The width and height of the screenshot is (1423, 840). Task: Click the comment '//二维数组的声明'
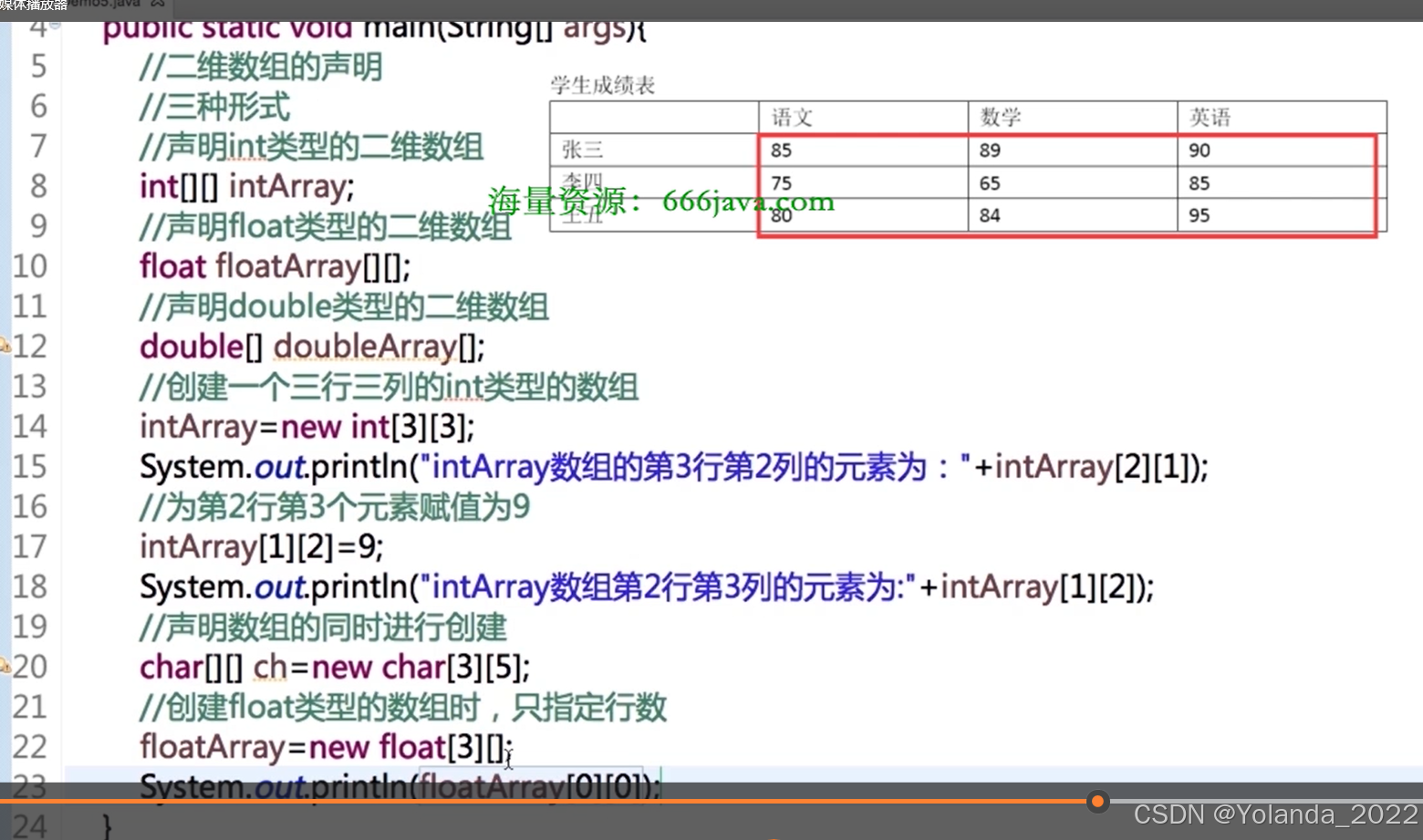261,67
